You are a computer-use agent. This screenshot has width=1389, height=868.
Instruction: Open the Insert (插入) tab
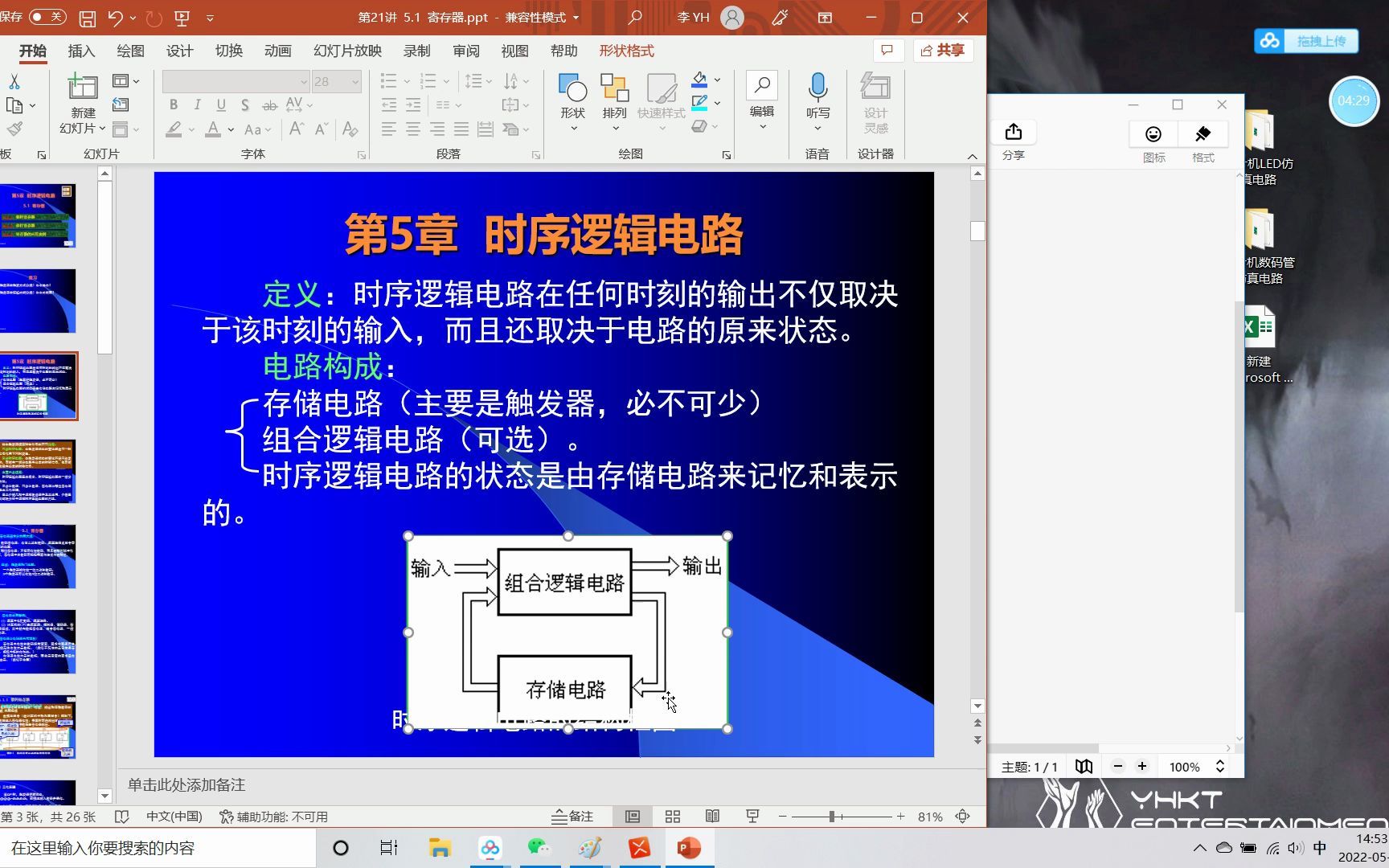(81, 51)
